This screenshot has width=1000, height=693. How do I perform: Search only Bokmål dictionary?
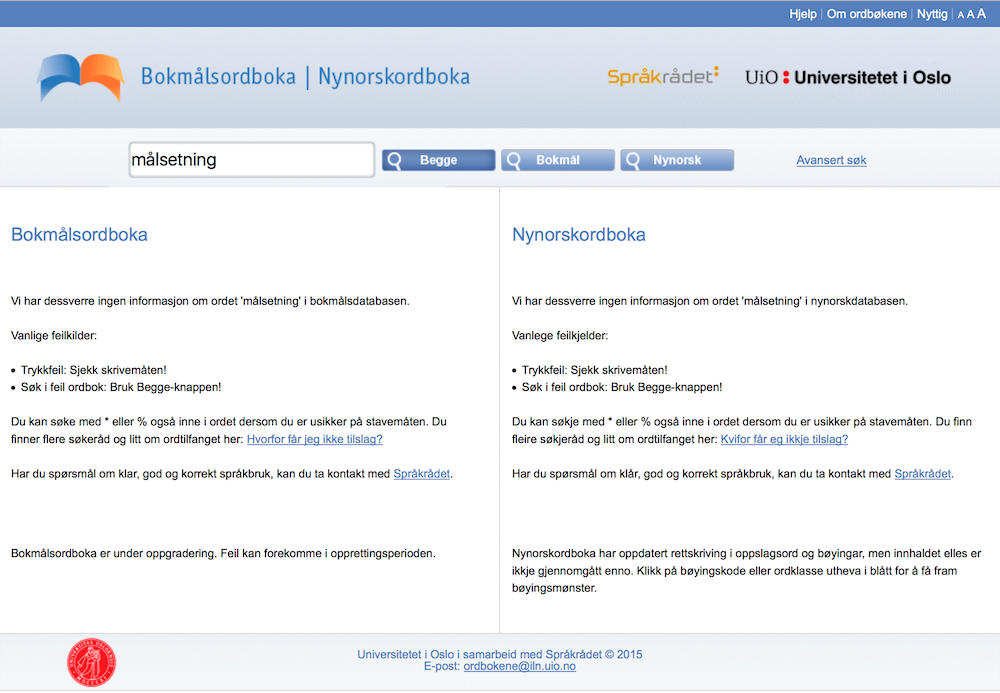tap(557, 160)
